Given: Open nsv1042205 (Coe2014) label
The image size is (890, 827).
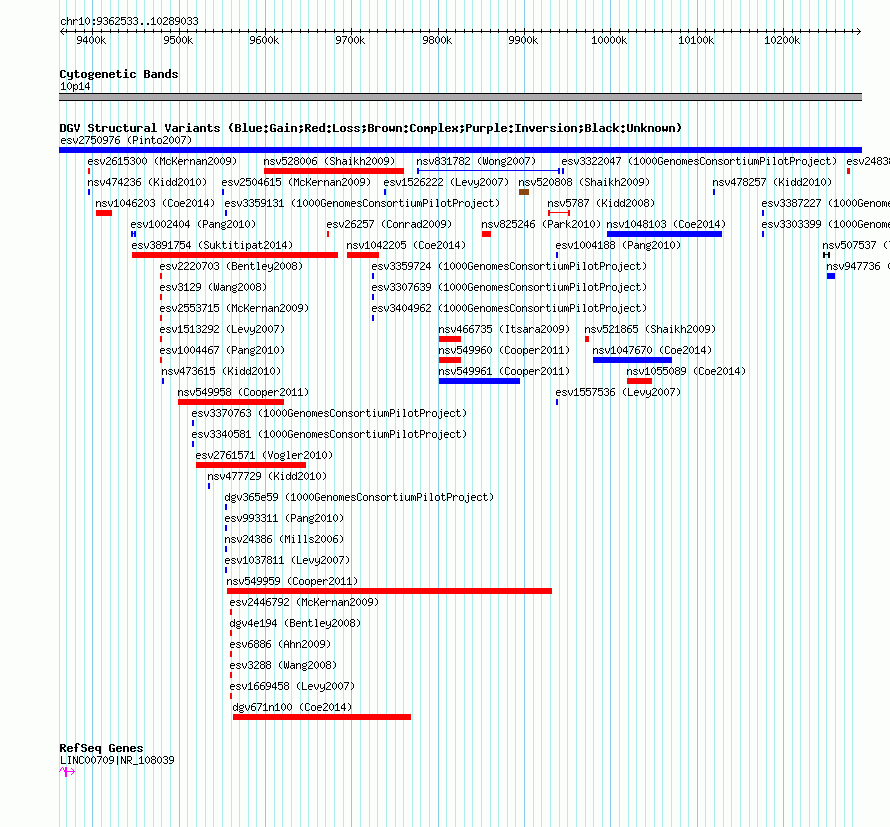Looking at the screenshot, I should [x=406, y=245].
